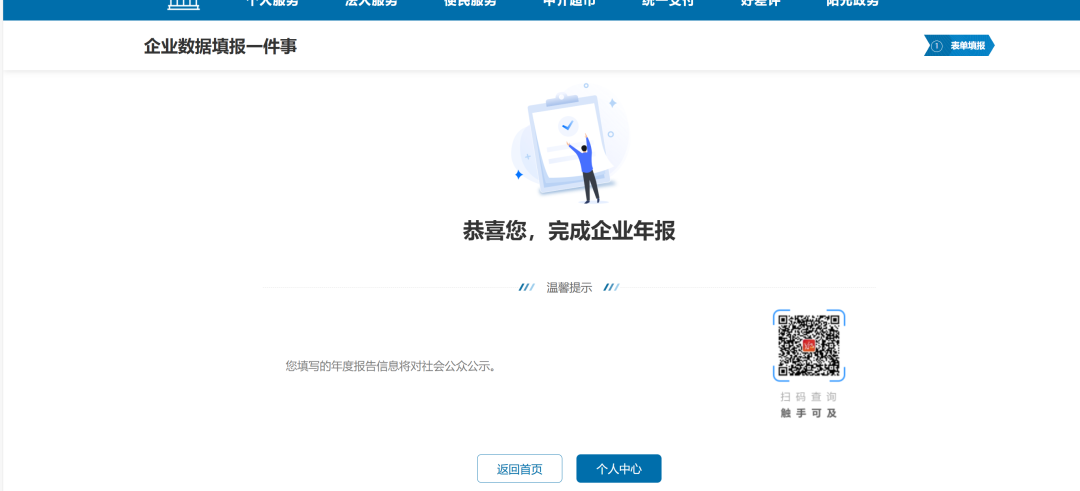Select the 表单填报 step indicator
Image resolution: width=1080 pixels, height=491 pixels.
pyautogui.click(x=966, y=46)
